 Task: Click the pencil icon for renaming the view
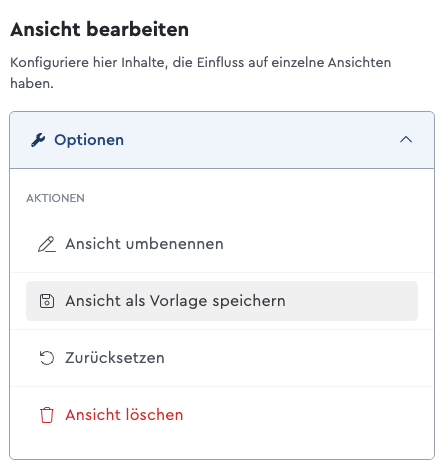click(x=47, y=244)
